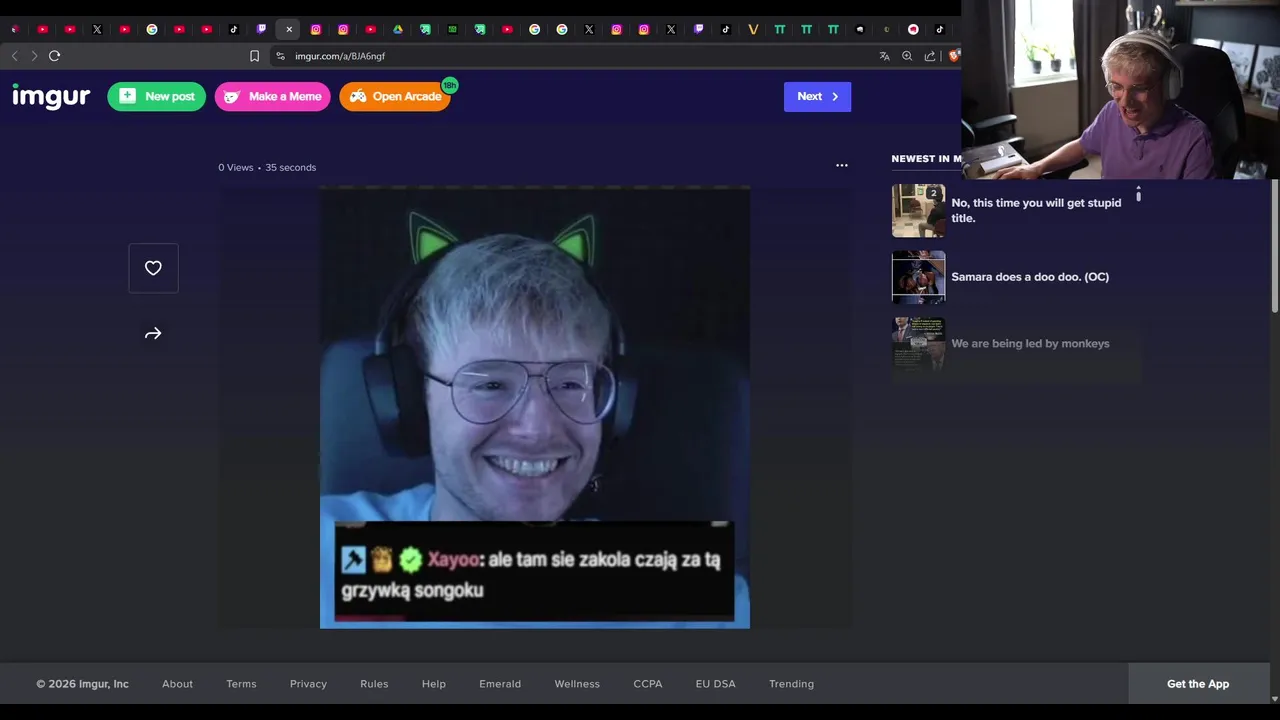1280x720 pixels.
Task: Click the imgur logo
Action: click(x=51, y=96)
